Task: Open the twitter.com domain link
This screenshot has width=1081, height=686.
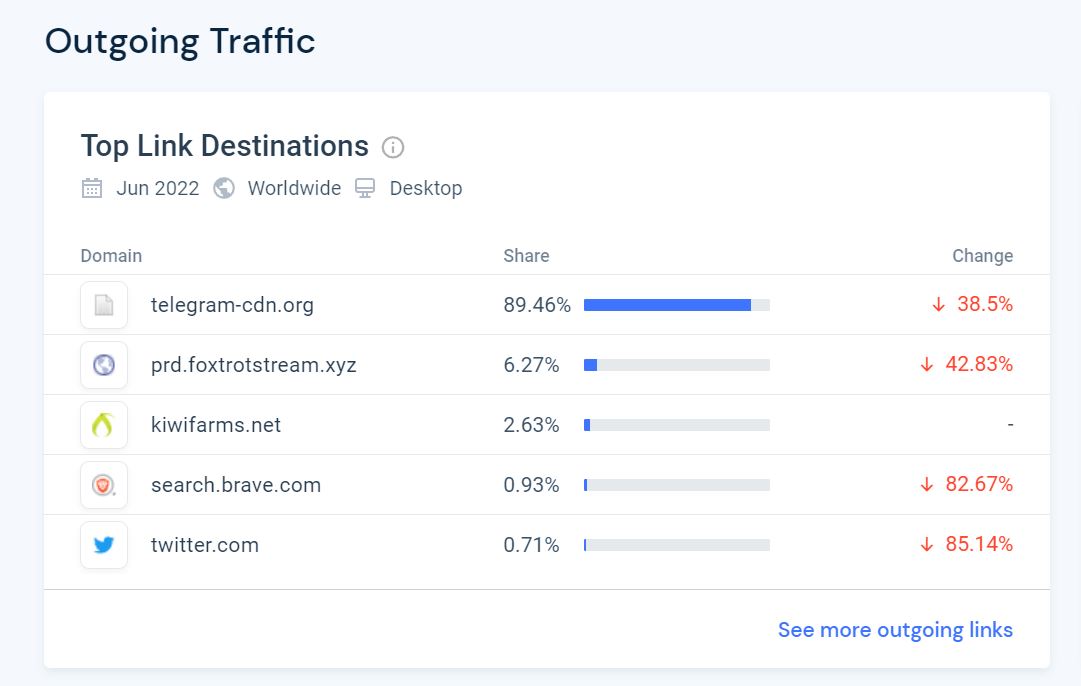Action: point(205,545)
